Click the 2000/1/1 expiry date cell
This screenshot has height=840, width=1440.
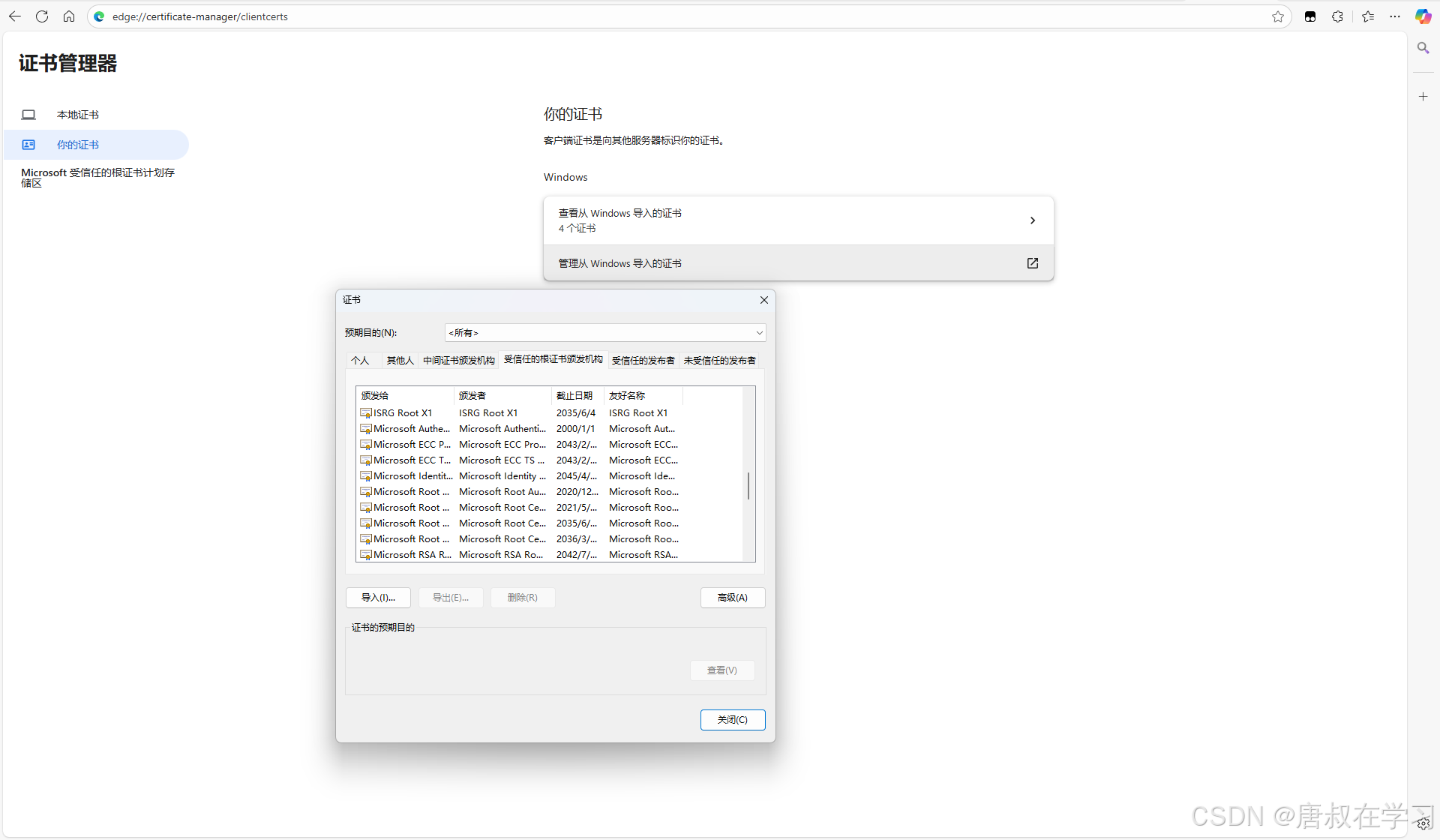(575, 429)
